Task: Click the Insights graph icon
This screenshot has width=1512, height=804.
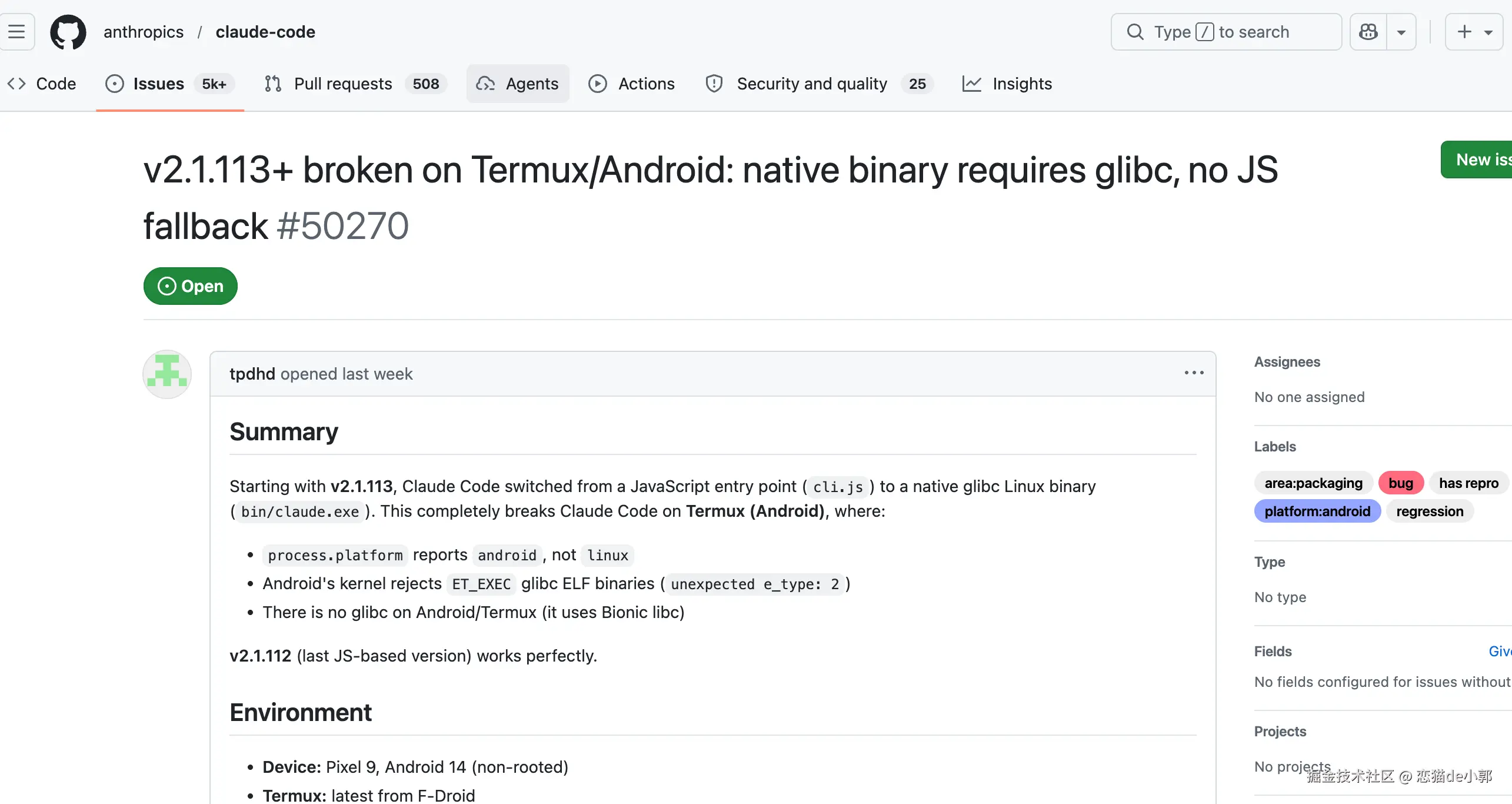Action: [971, 84]
